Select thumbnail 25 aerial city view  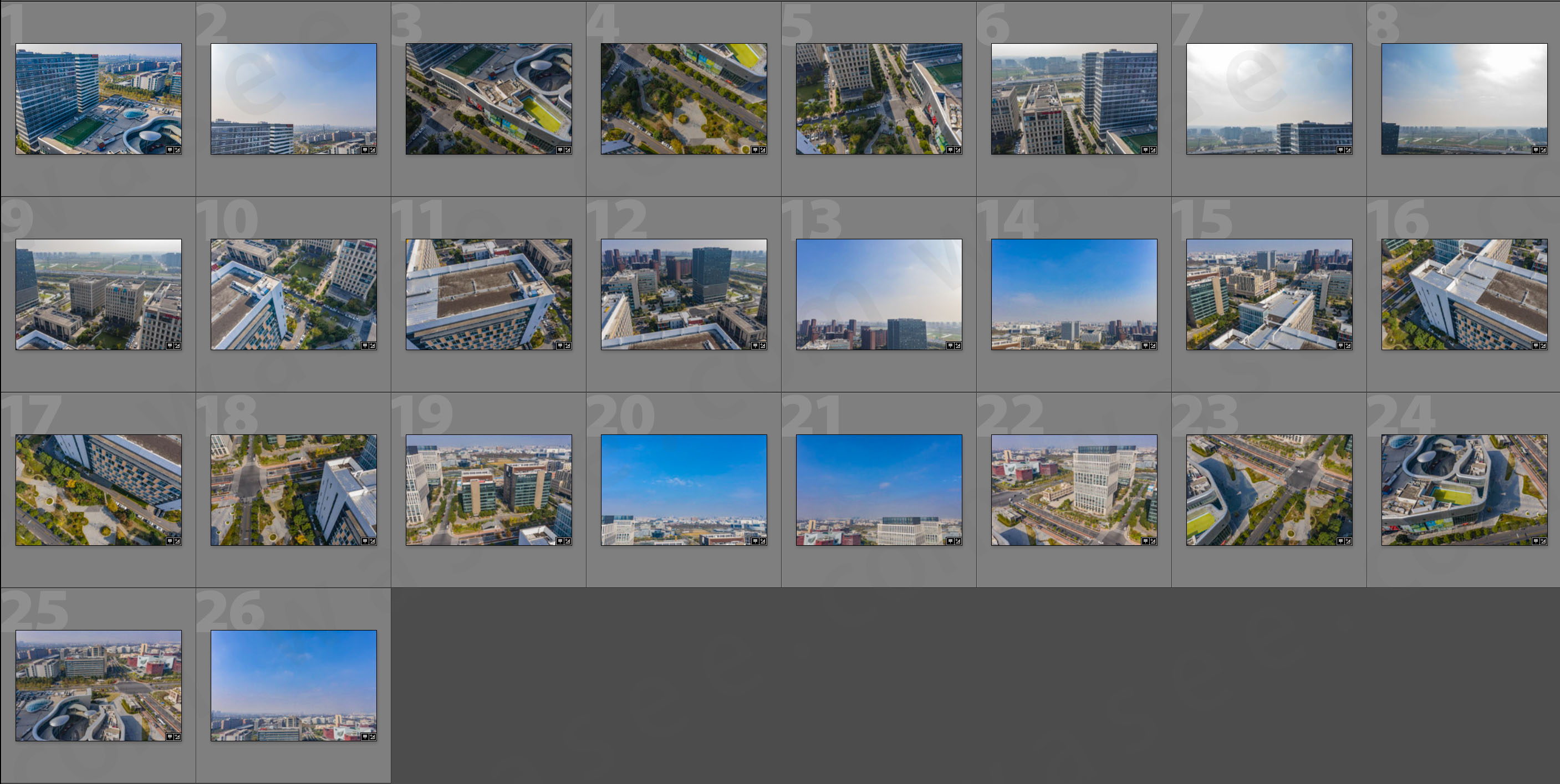pos(98,685)
